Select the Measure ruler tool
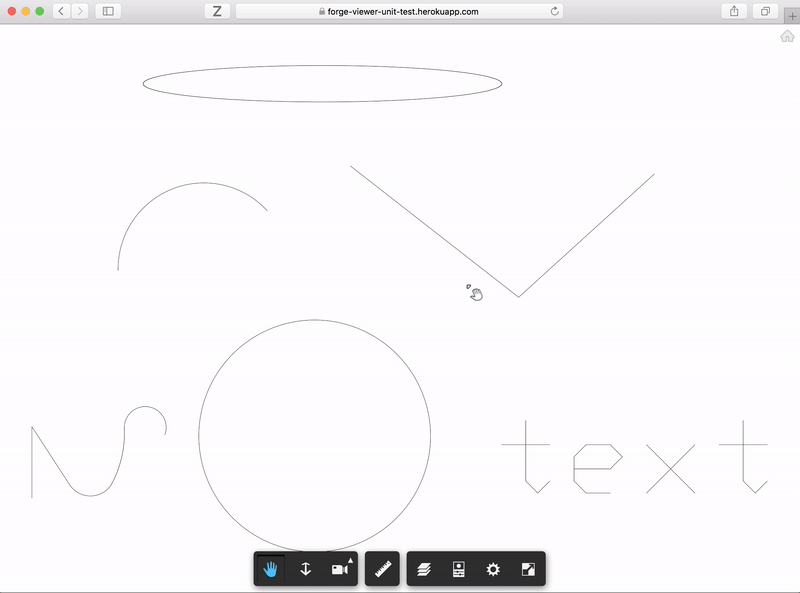Viewport: 800px width, 593px height. 383,569
